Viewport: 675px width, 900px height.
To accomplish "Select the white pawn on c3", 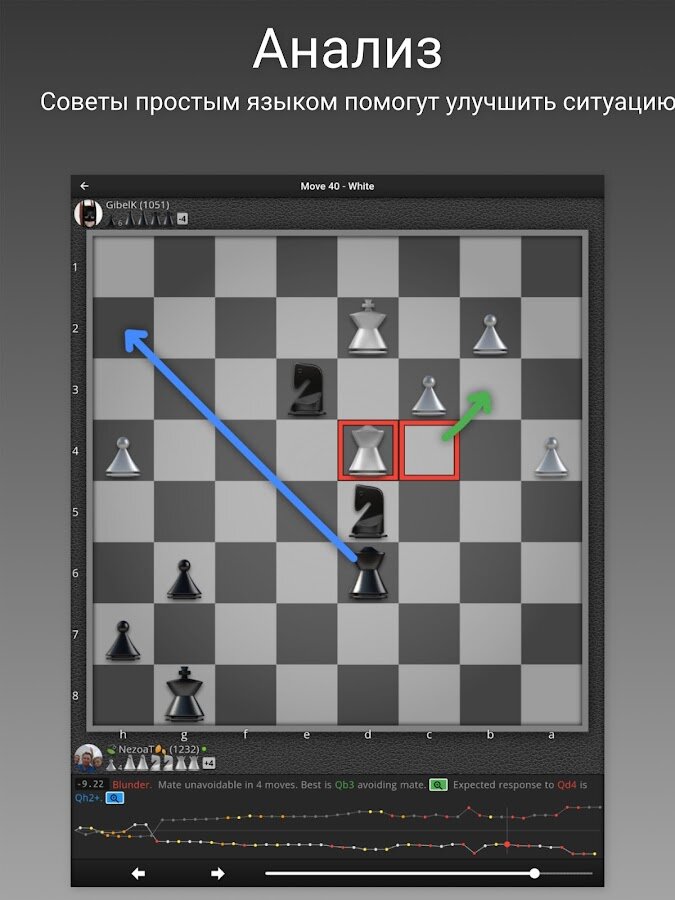I will (429, 395).
